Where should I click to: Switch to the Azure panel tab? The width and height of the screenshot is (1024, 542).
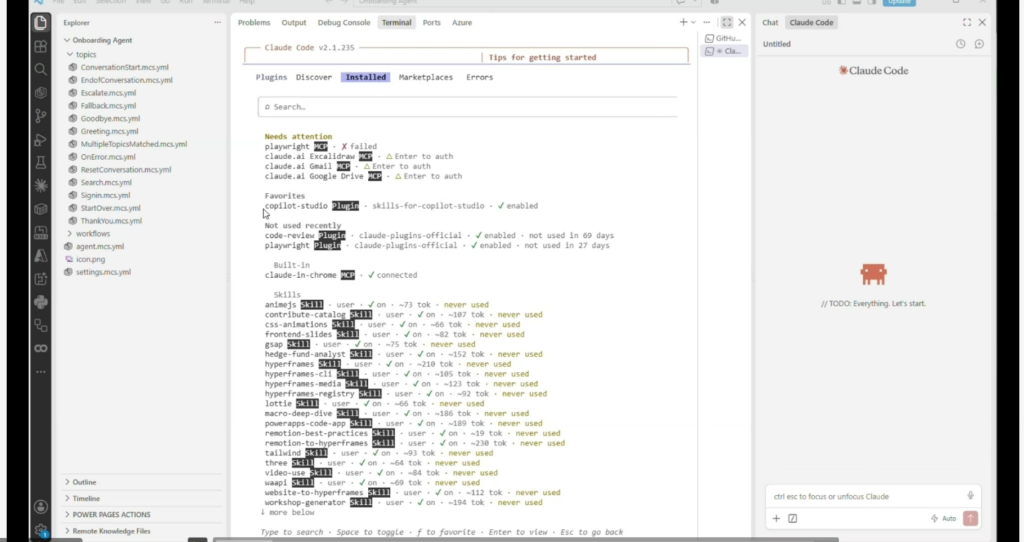[462, 22]
